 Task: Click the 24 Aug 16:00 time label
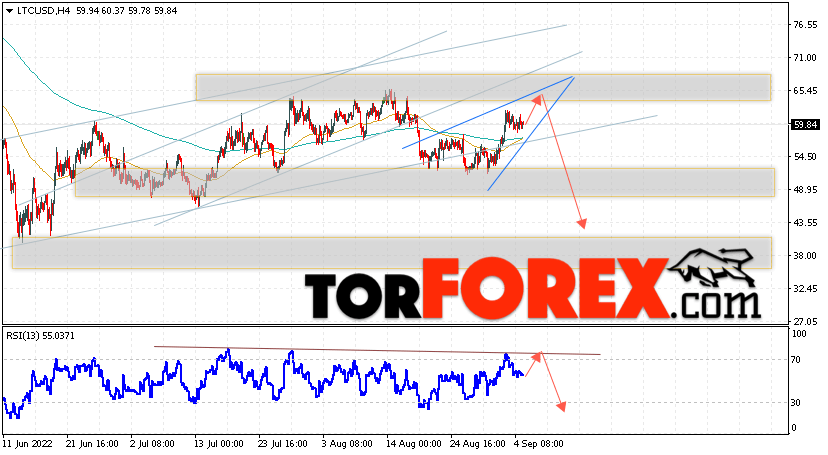pos(475,443)
